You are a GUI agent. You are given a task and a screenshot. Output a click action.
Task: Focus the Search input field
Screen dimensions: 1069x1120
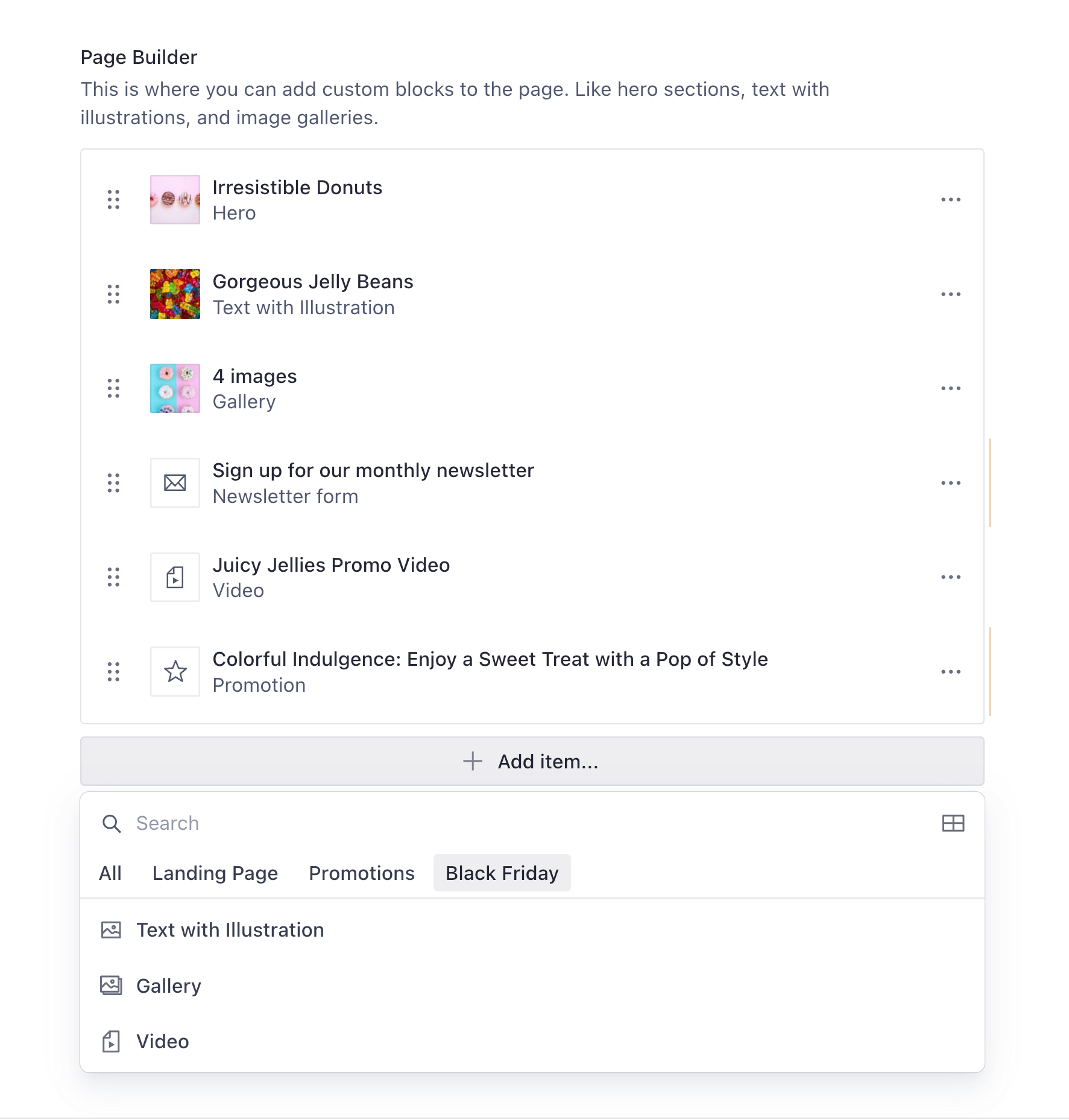tap(531, 823)
